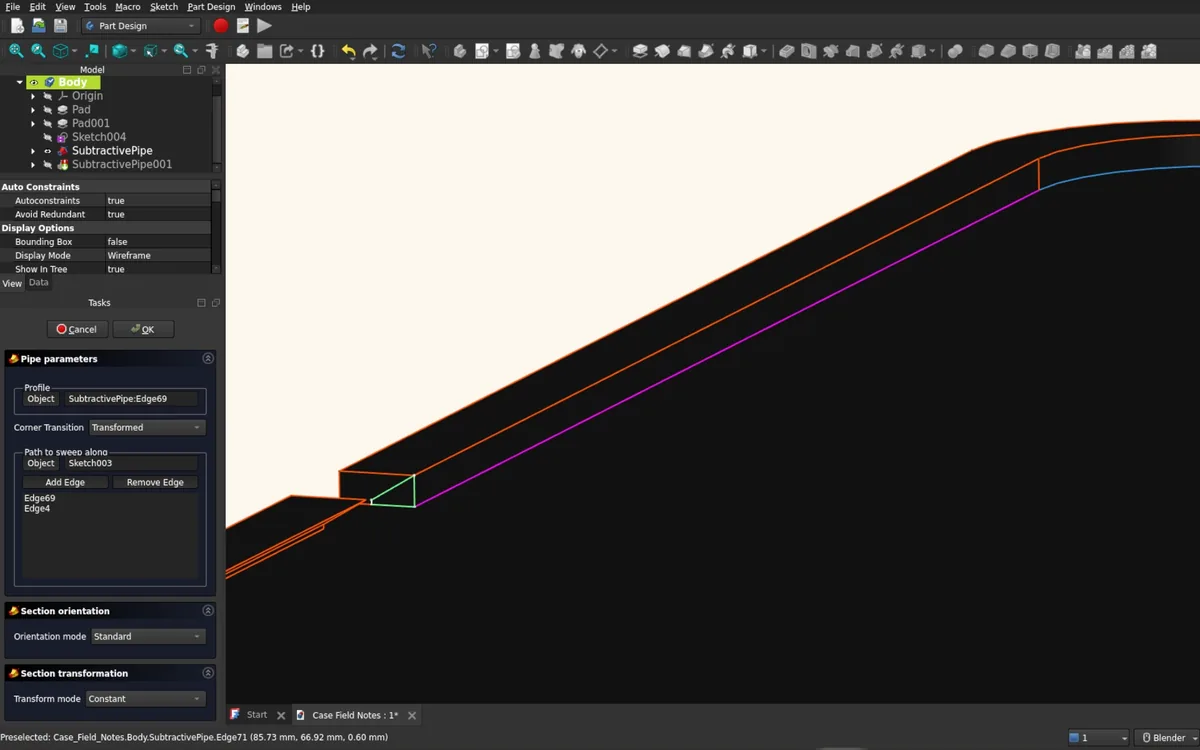Click the Path to sweep Object button
The width and height of the screenshot is (1200, 750).
tap(41, 463)
